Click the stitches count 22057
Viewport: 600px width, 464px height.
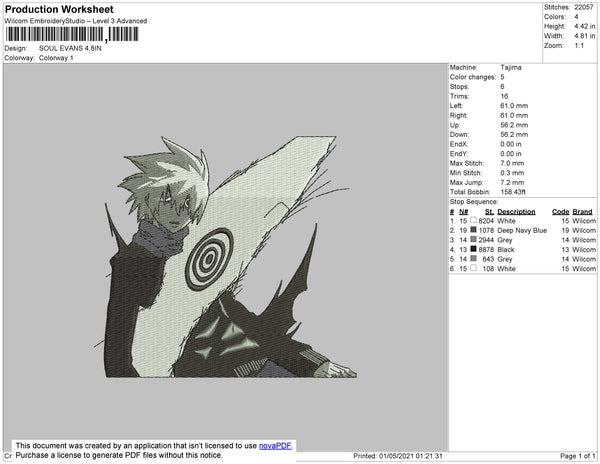[x=584, y=7]
